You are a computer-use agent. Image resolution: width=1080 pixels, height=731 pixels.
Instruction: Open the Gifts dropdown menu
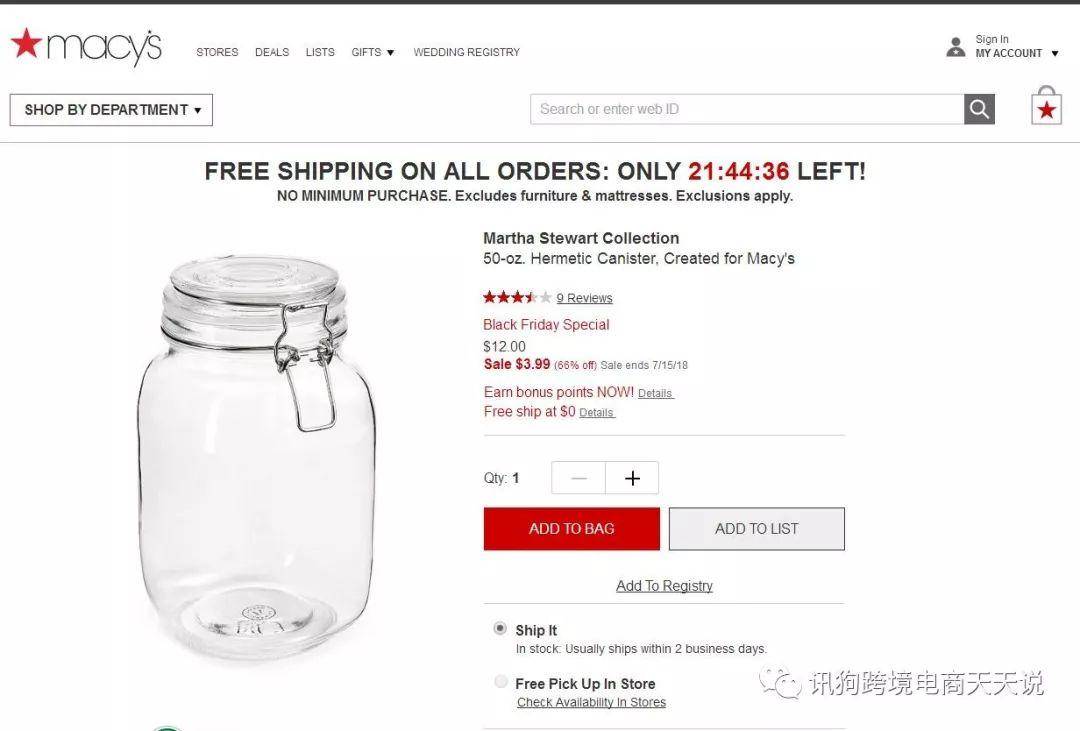pyautogui.click(x=373, y=52)
